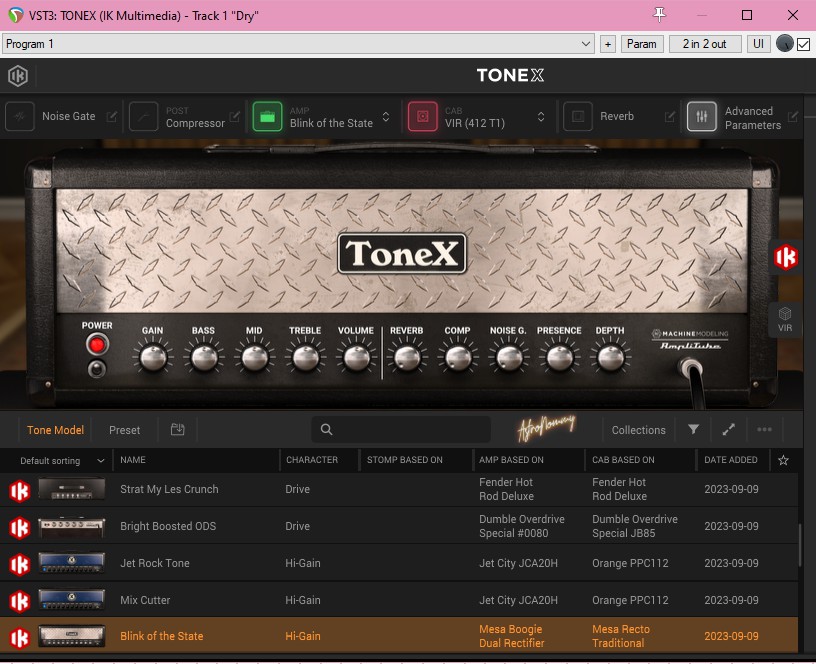816x664 pixels.
Task: Open the CAB VIR (412 T1) selector arrows
Action: [541, 117]
